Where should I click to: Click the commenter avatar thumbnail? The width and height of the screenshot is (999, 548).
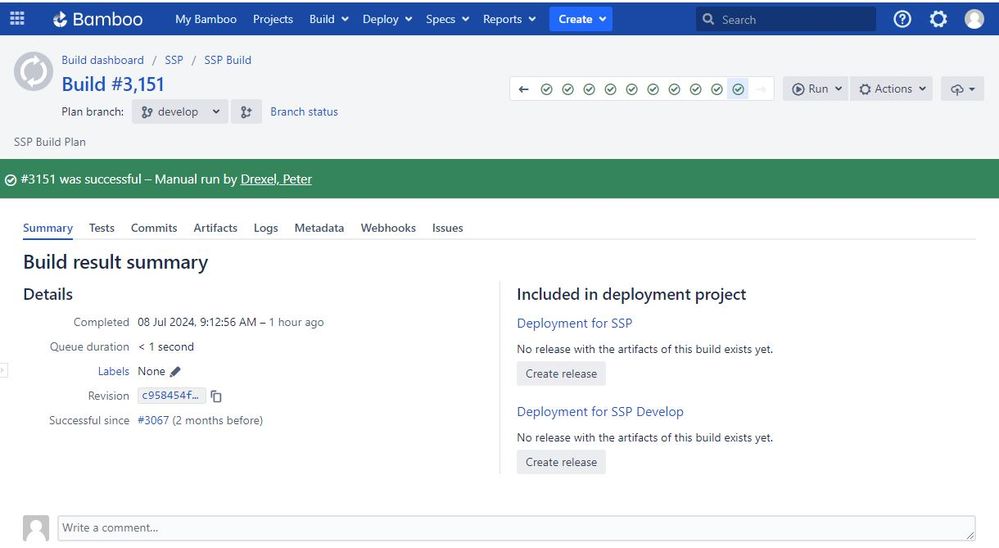36,528
